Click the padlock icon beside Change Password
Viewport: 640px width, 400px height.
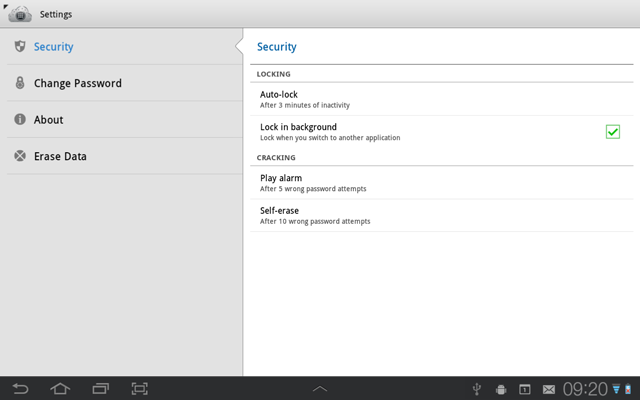(20, 83)
